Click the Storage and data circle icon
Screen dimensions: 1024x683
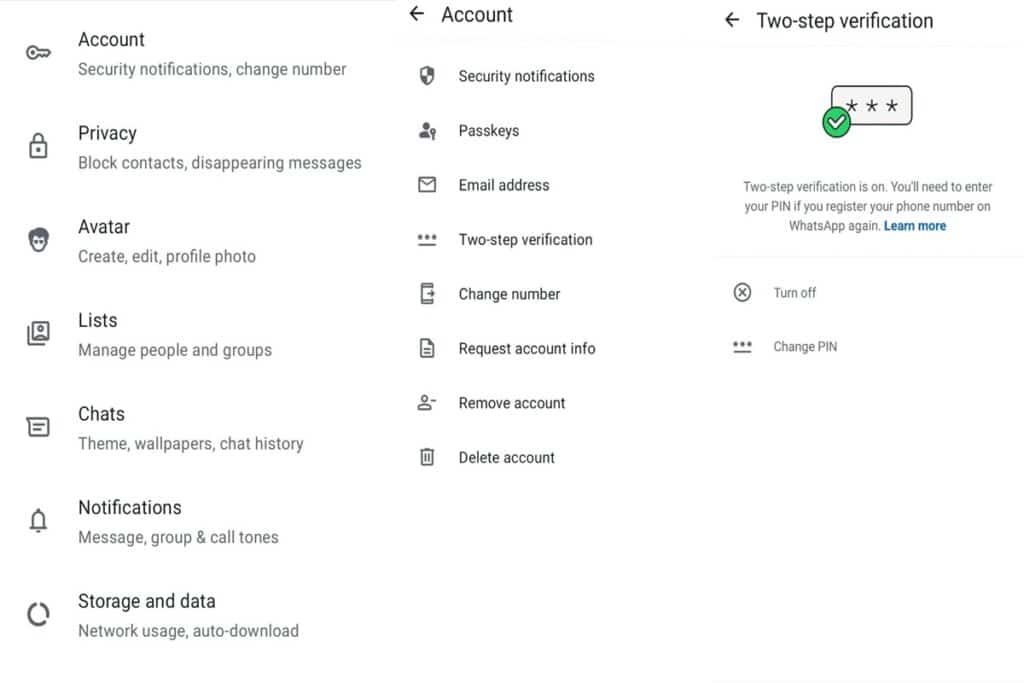(x=38, y=614)
